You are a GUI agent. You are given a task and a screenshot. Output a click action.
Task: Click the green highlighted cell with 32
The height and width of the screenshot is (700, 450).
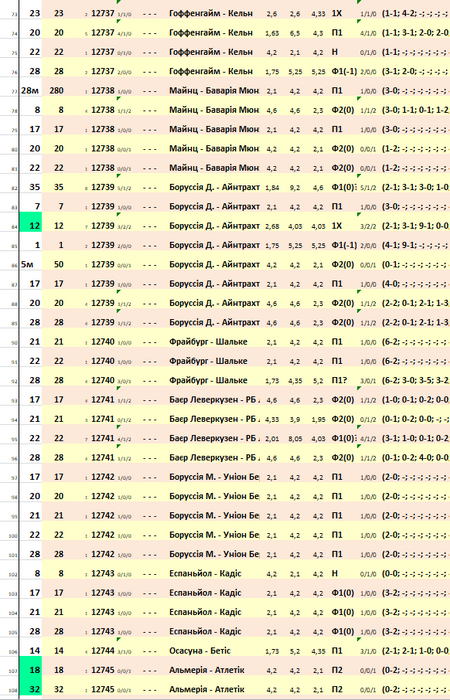pyautogui.click(x=30, y=685)
